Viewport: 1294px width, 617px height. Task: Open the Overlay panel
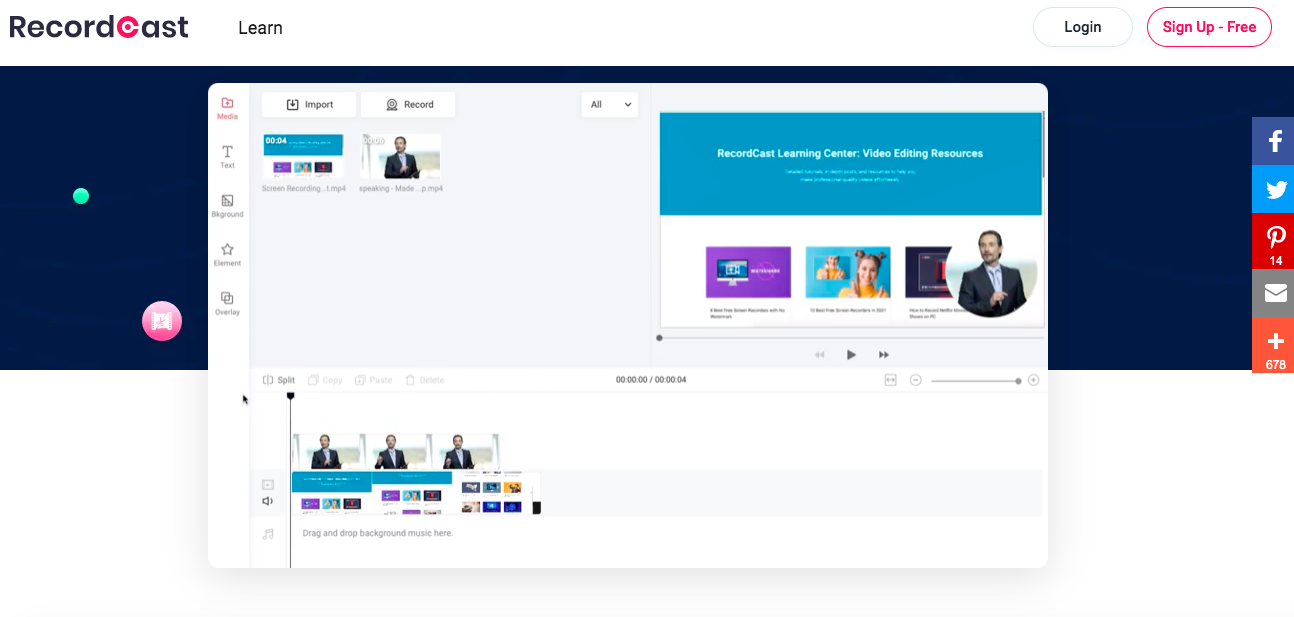(x=227, y=304)
